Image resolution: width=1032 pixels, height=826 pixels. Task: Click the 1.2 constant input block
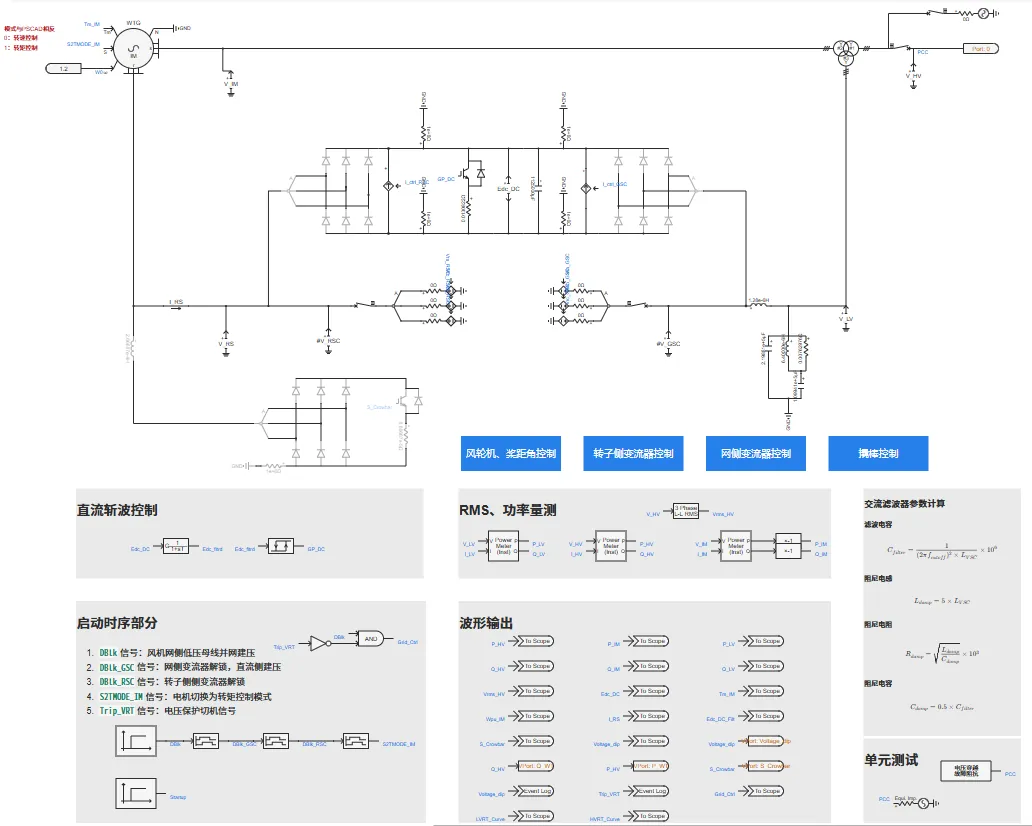tap(63, 68)
